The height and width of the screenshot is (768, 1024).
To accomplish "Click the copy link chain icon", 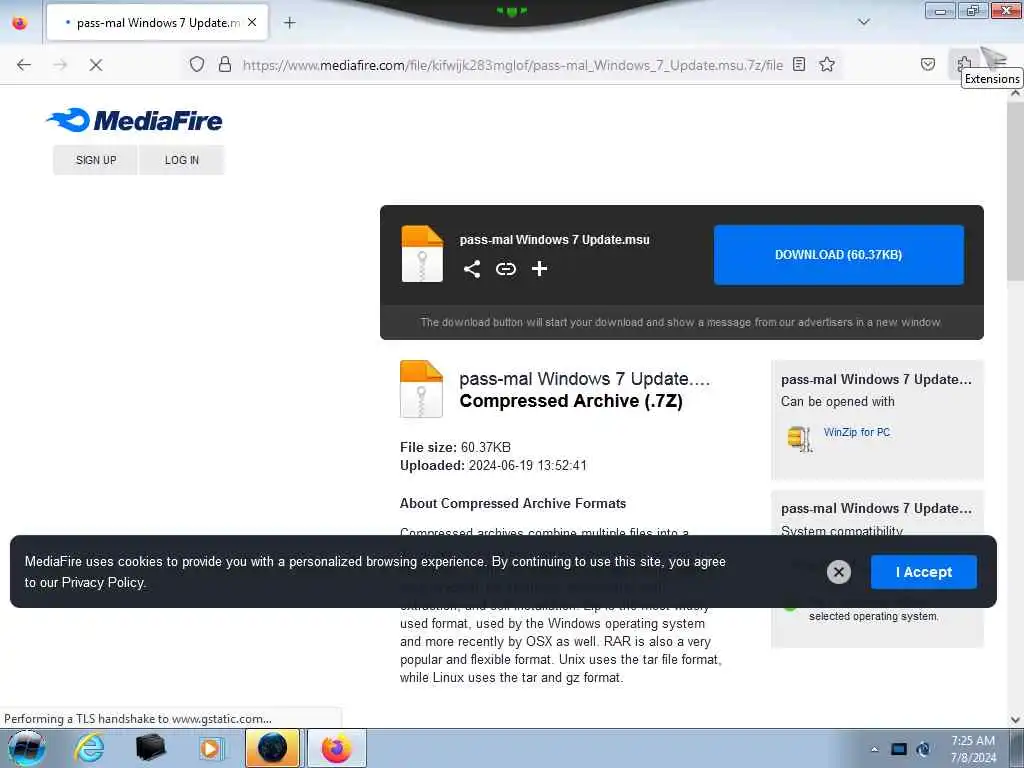I will tap(505, 268).
